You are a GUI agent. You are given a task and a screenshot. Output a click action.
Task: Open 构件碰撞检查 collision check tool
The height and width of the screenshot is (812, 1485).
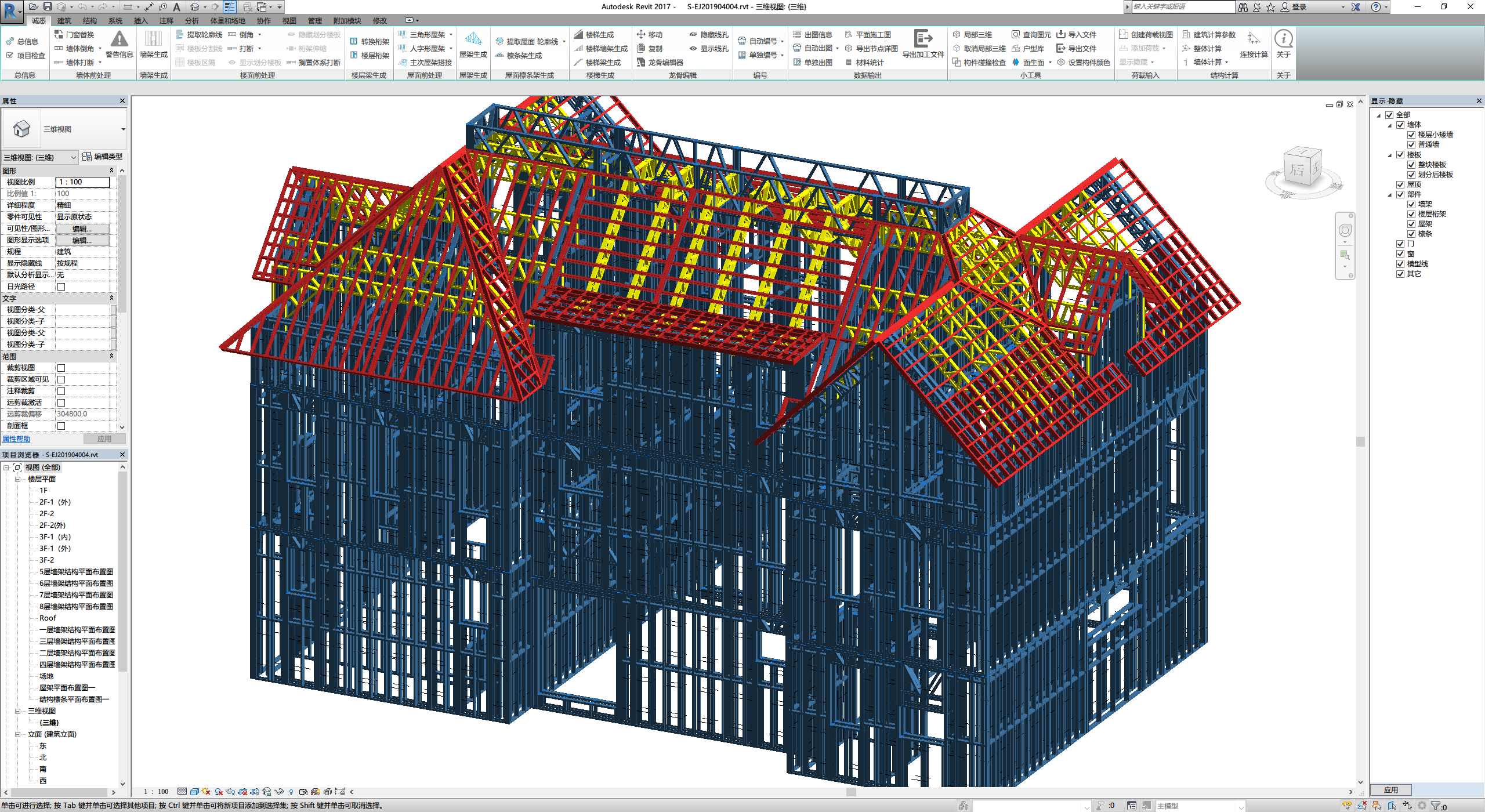point(979,63)
